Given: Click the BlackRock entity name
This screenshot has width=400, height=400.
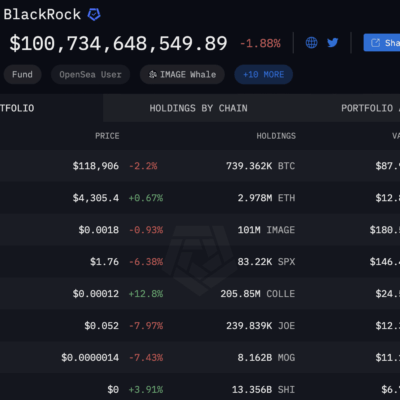Looking at the screenshot, I should tap(42, 14).
